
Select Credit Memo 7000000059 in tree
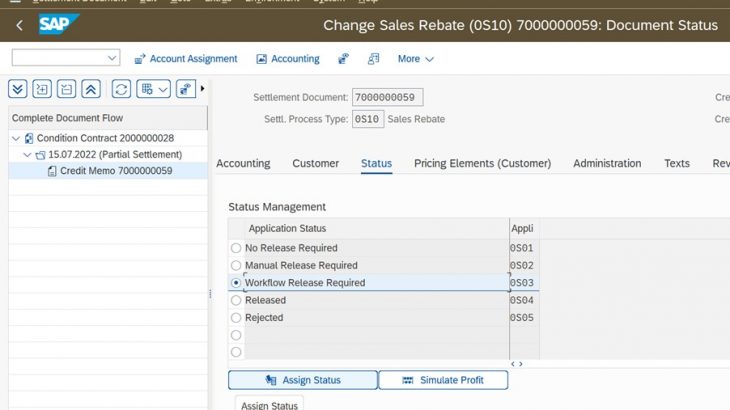click(x=116, y=171)
